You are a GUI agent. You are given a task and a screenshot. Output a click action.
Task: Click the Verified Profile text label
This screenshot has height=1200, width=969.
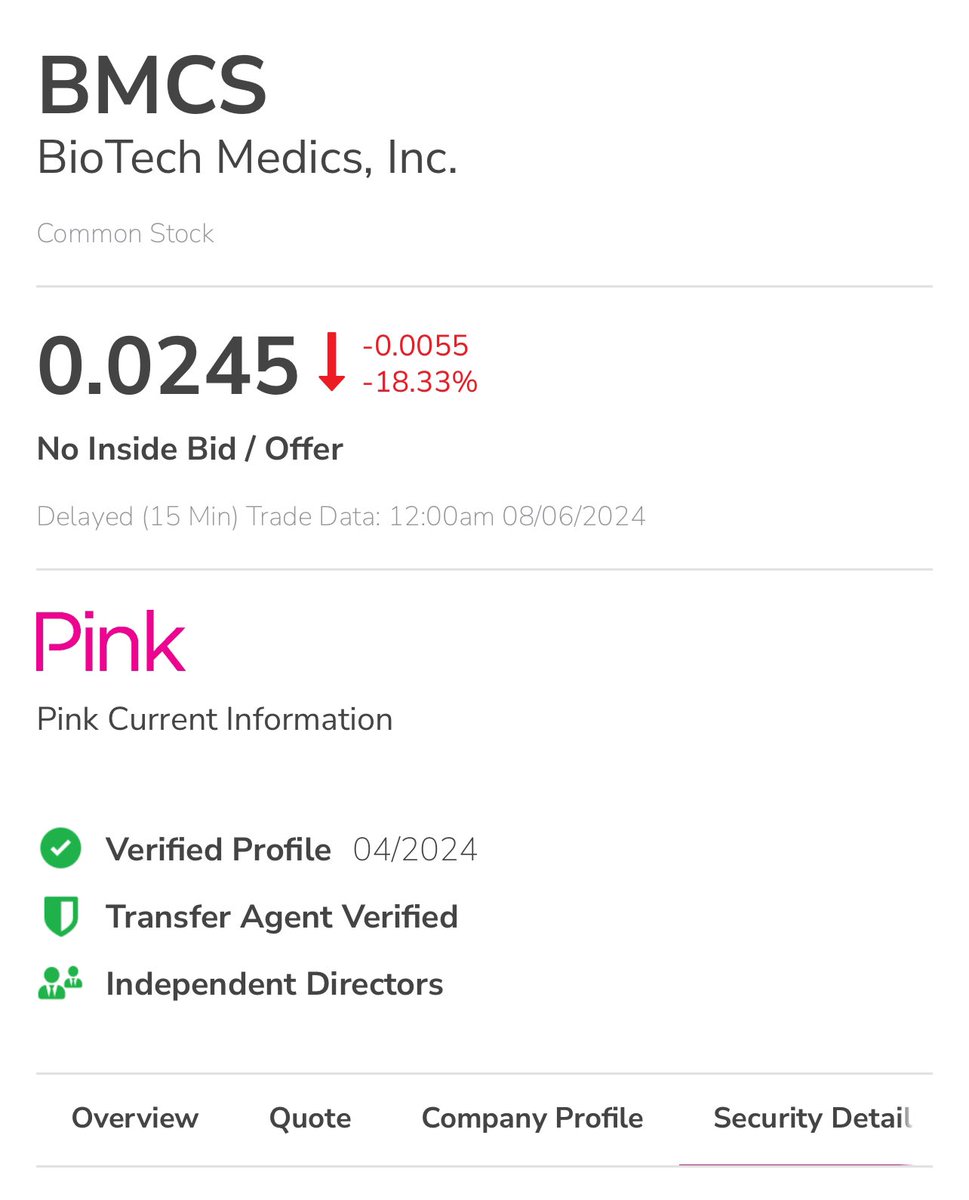(218, 850)
